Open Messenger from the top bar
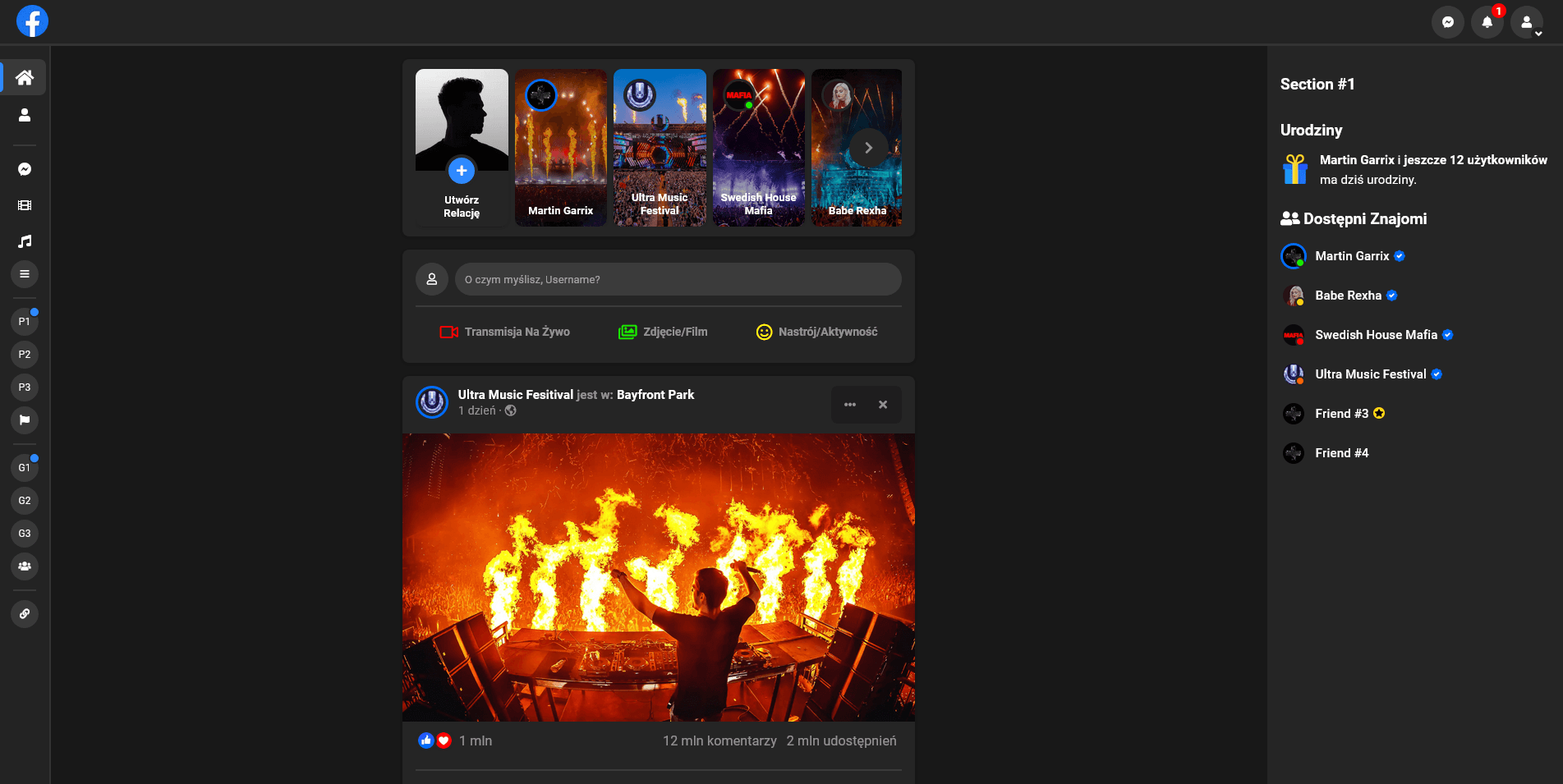 [x=1447, y=22]
